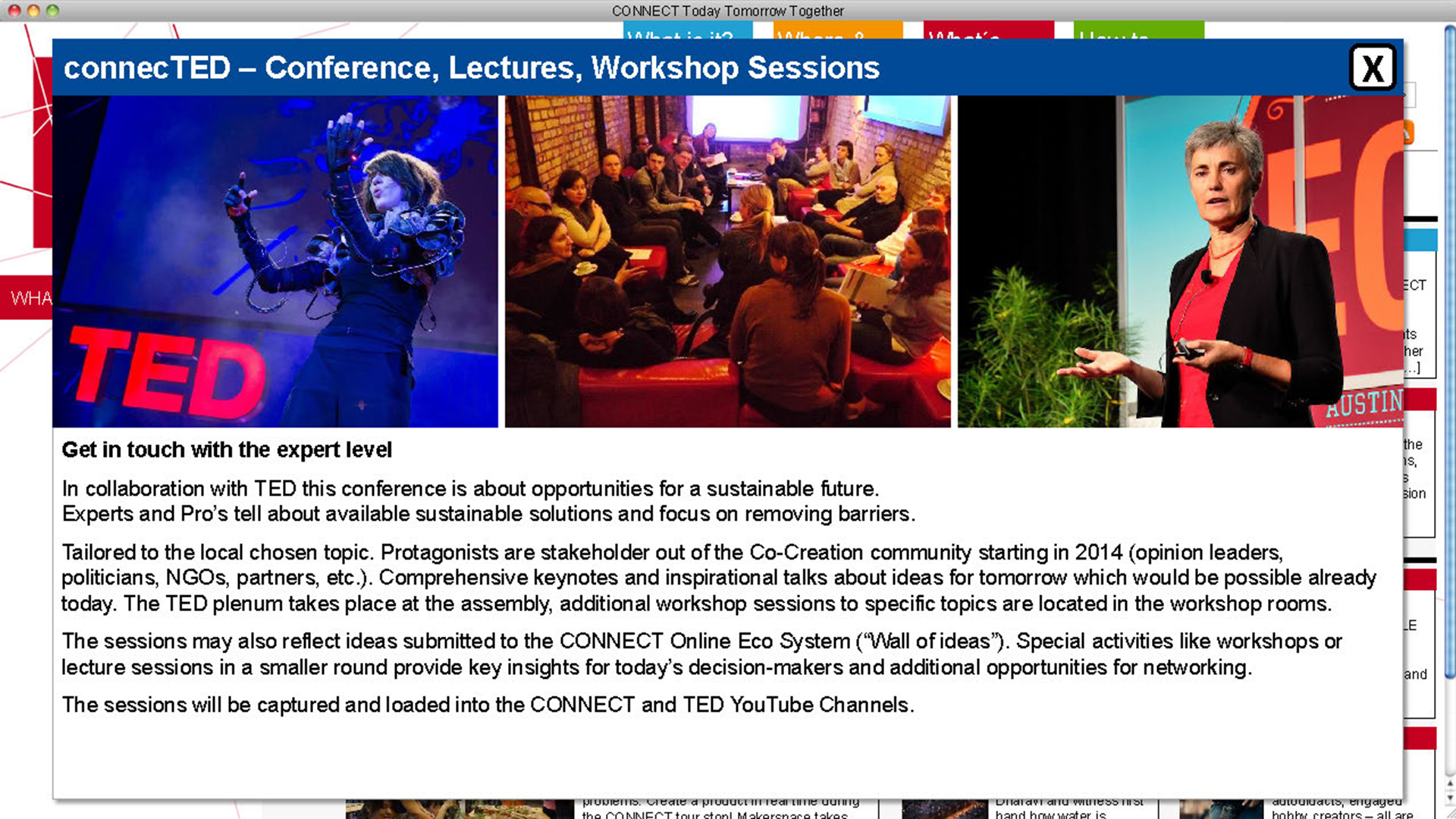Click the TED stage performer photo

coord(275,261)
